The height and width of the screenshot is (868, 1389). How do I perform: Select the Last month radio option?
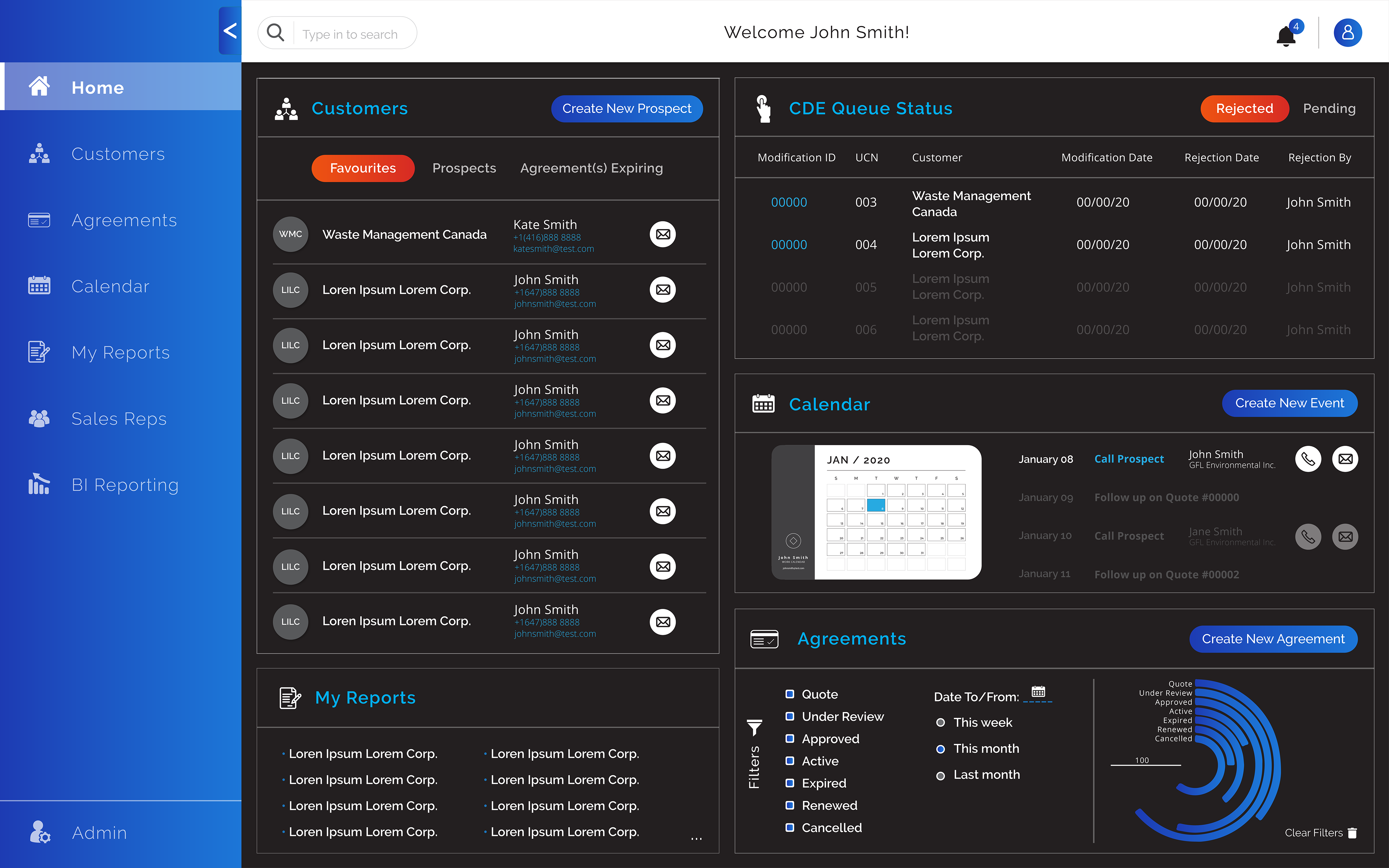pos(940,775)
